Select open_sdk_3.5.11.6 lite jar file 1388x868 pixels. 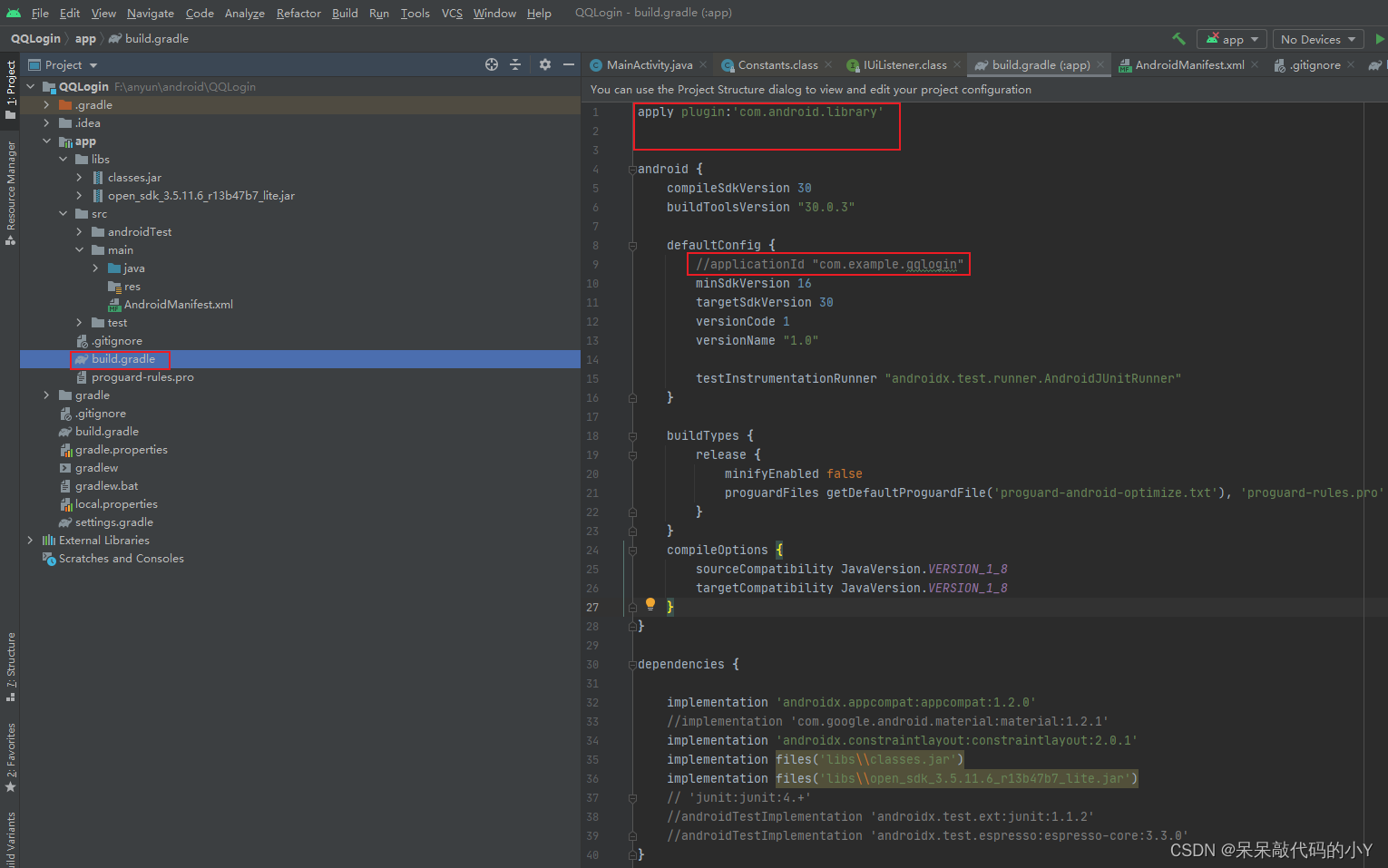[x=200, y=196]
